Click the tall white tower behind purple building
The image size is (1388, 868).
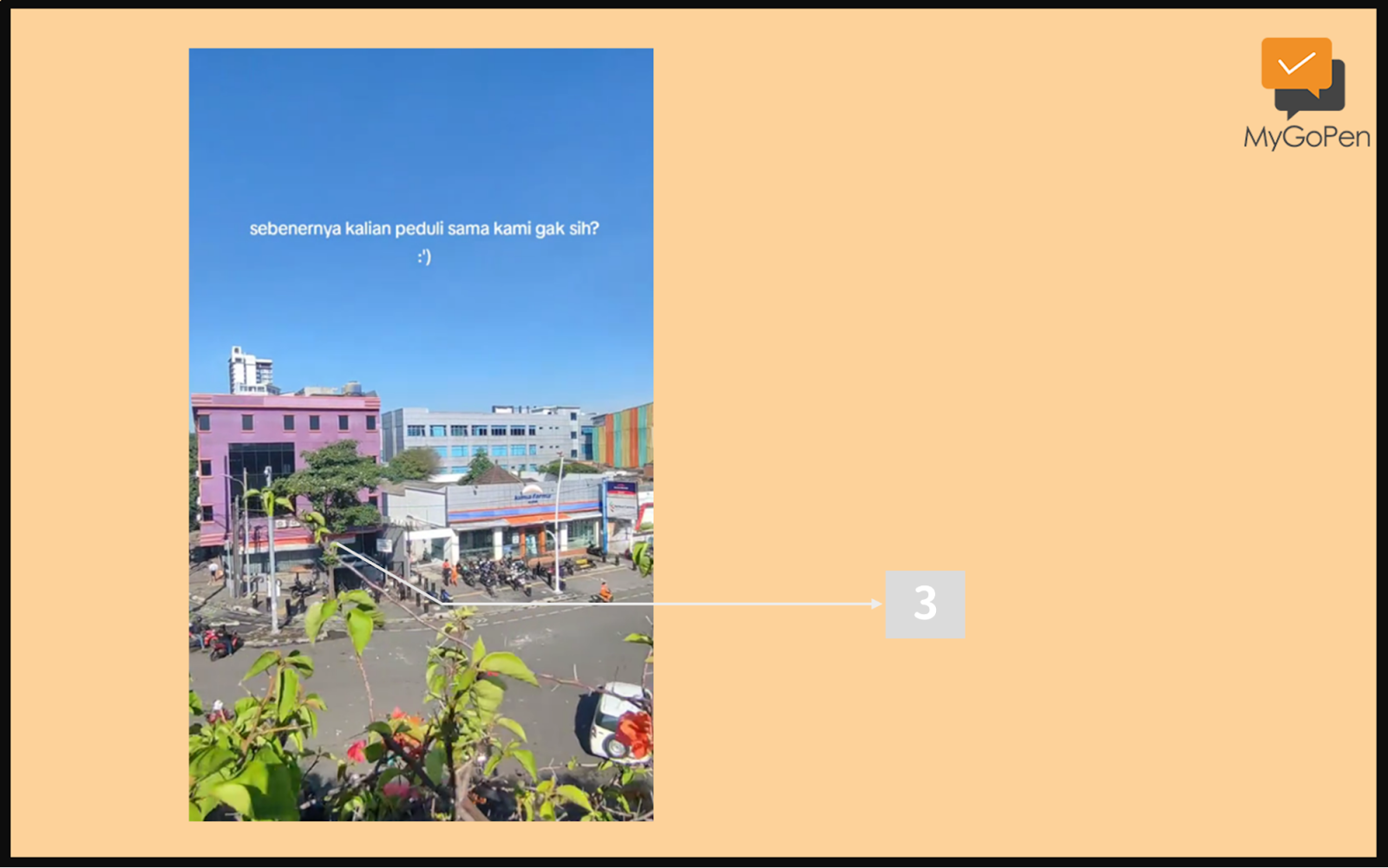250,370
